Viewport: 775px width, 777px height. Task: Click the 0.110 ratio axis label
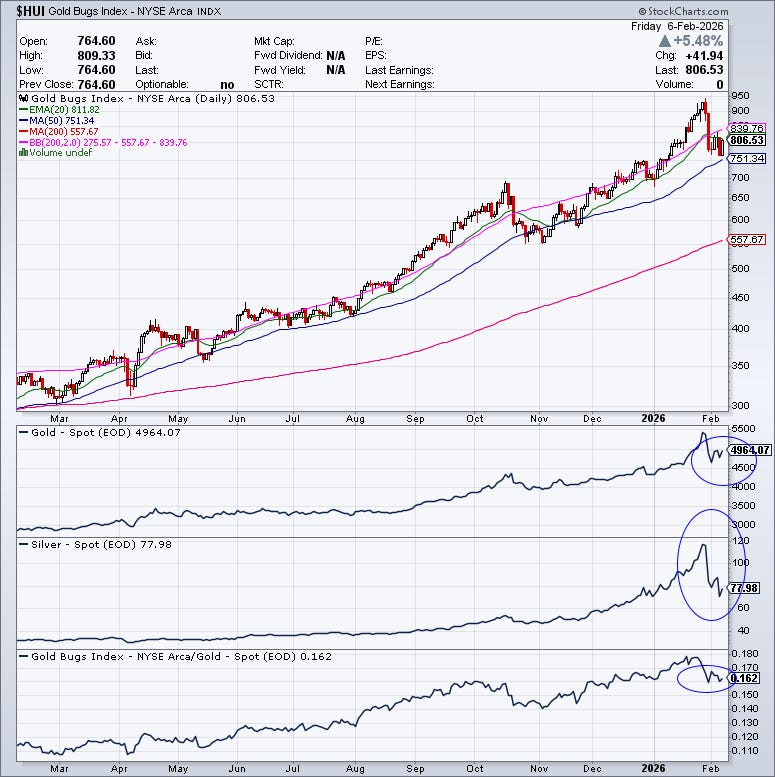[745, 751]
